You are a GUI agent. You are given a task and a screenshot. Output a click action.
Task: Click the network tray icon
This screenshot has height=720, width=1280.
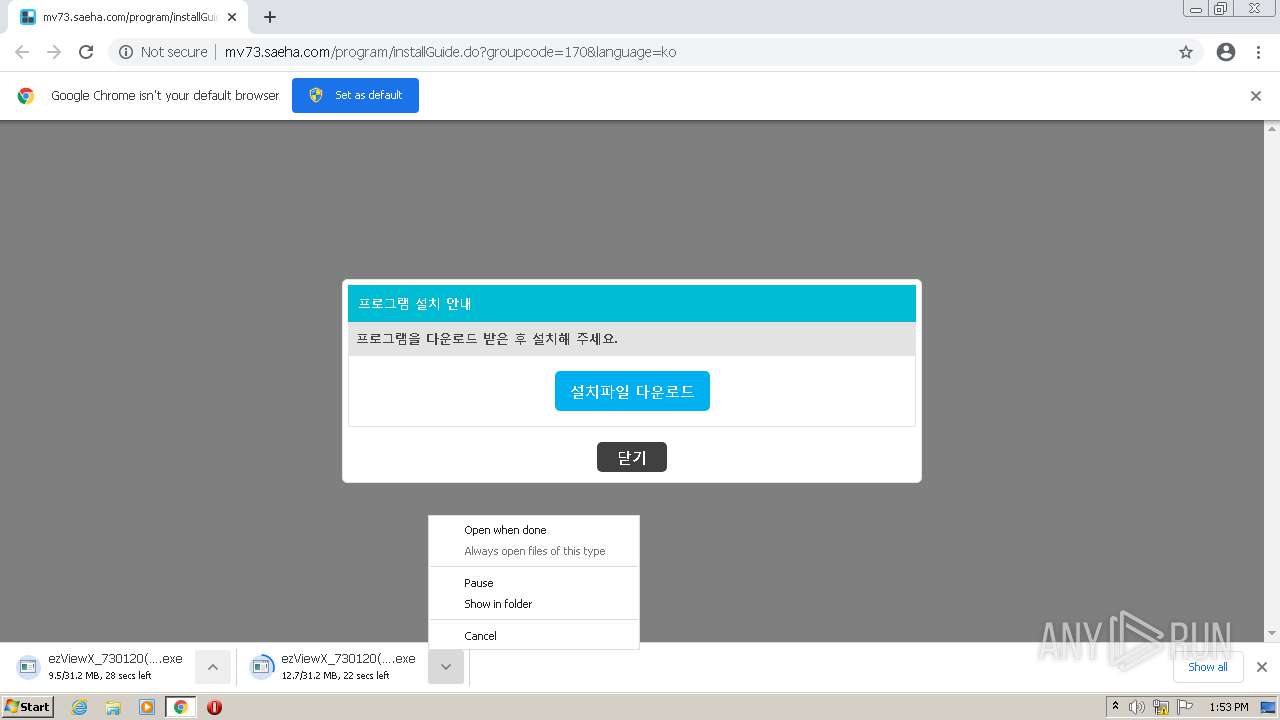1161,707
